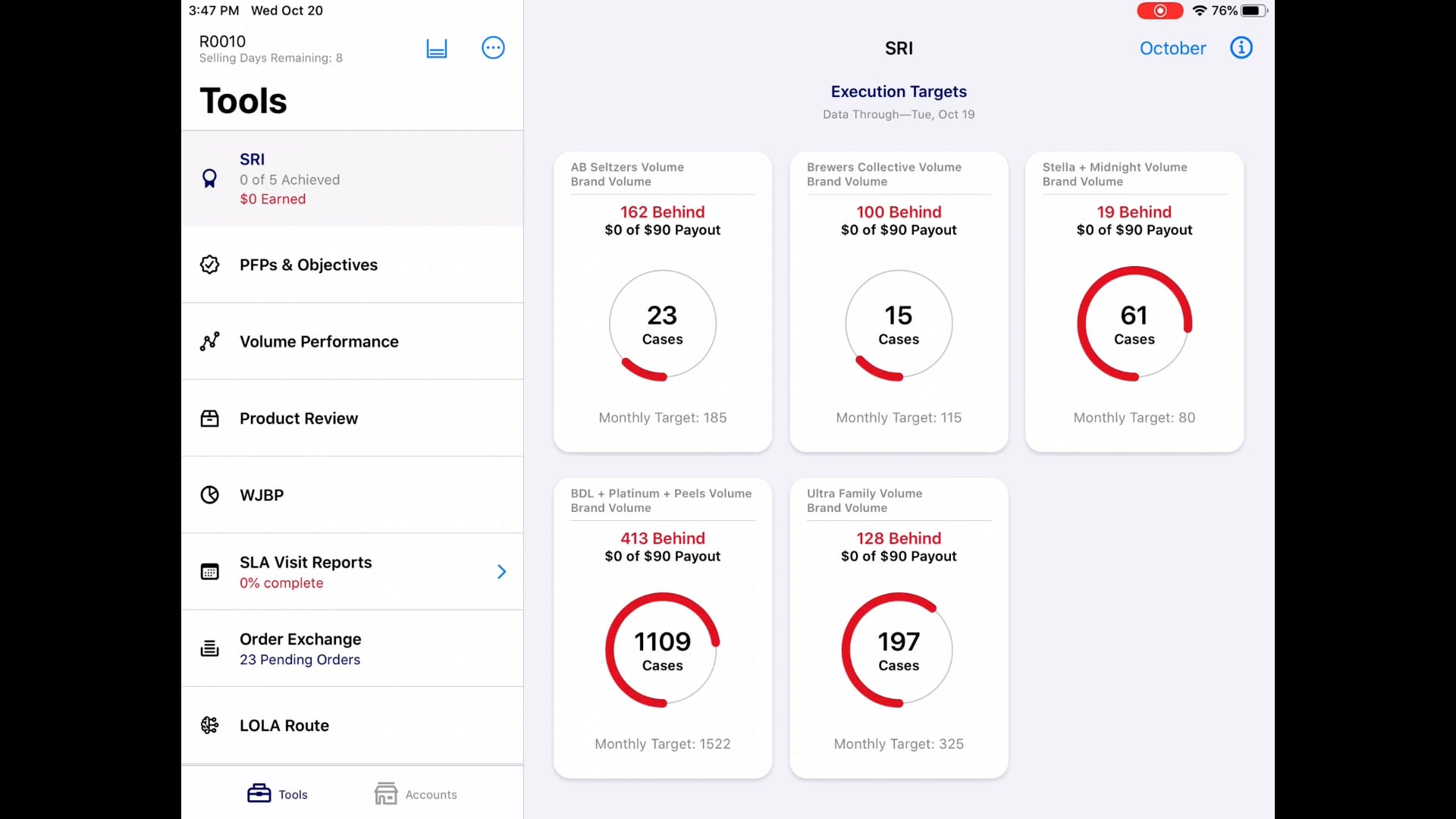Viewport: 1456px width, 819px height.
Task: Switch to the Accounts tab
Action: 416,794
